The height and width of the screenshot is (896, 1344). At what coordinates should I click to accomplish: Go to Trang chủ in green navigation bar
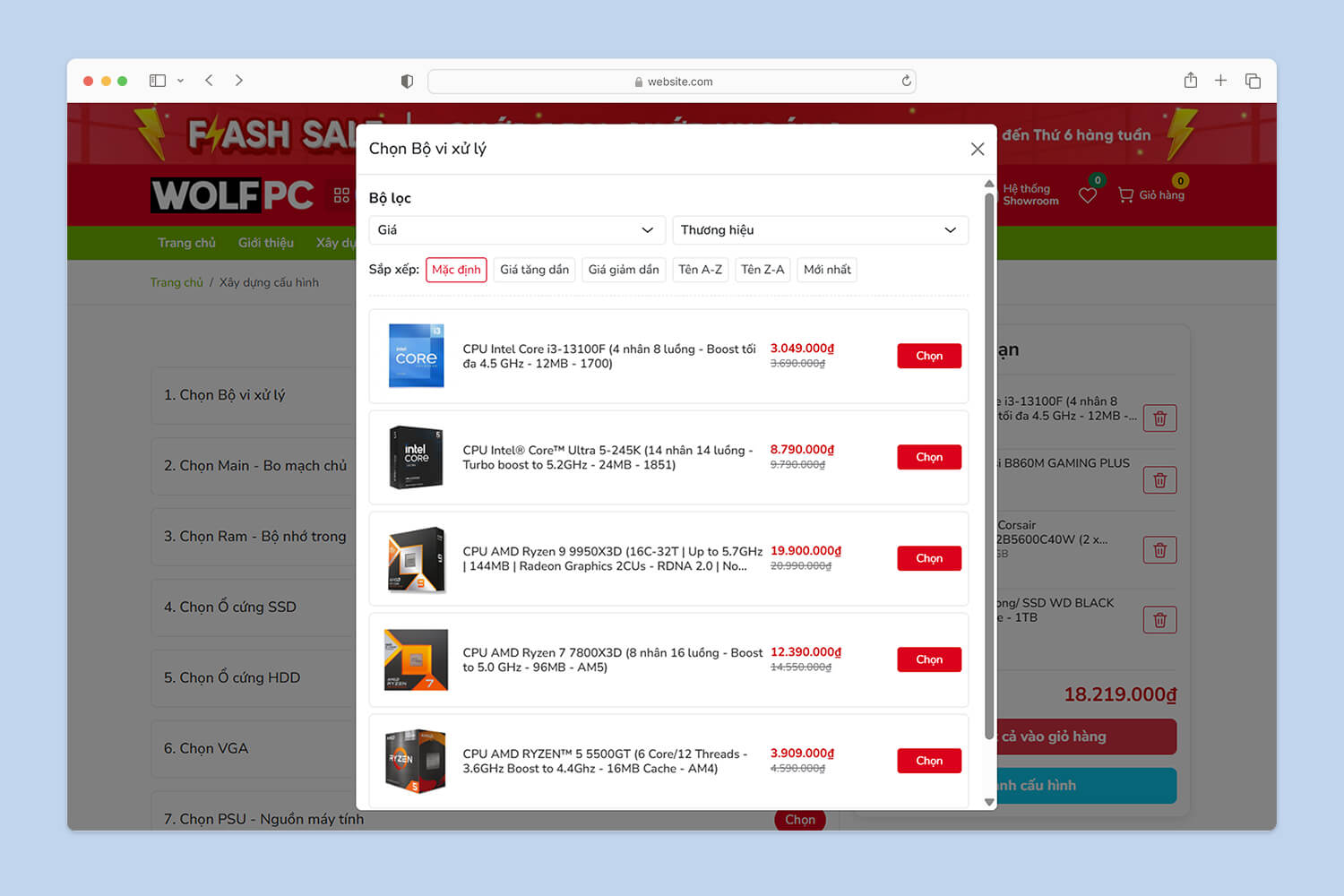click(x=186, y=243)
